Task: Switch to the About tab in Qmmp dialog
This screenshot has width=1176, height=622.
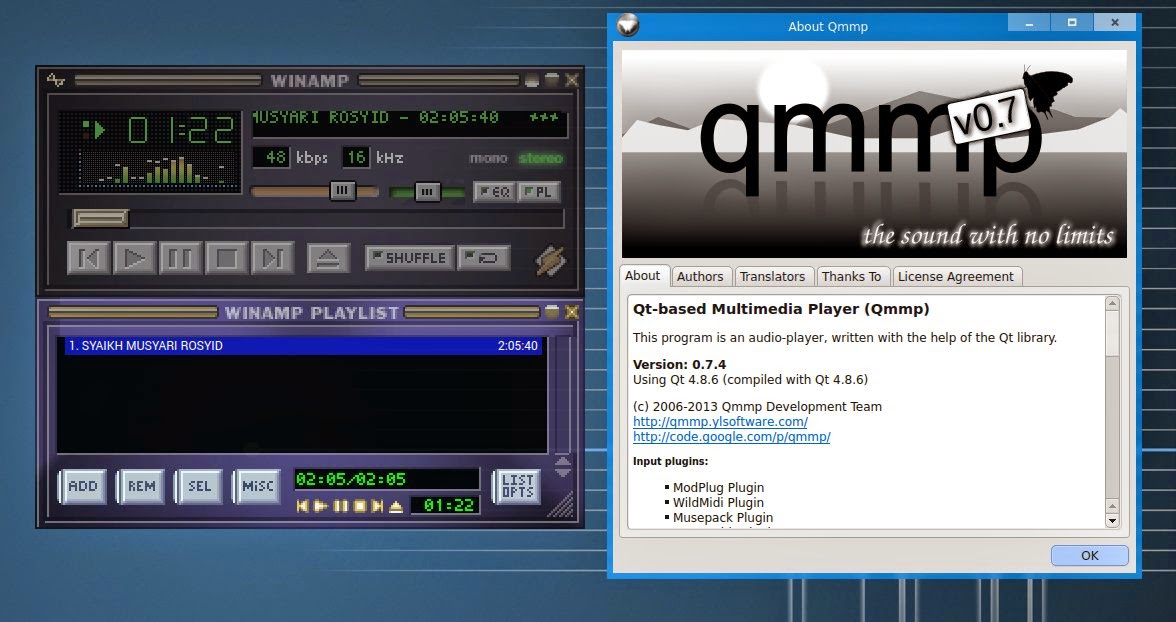Action: (x=643, y=275)
